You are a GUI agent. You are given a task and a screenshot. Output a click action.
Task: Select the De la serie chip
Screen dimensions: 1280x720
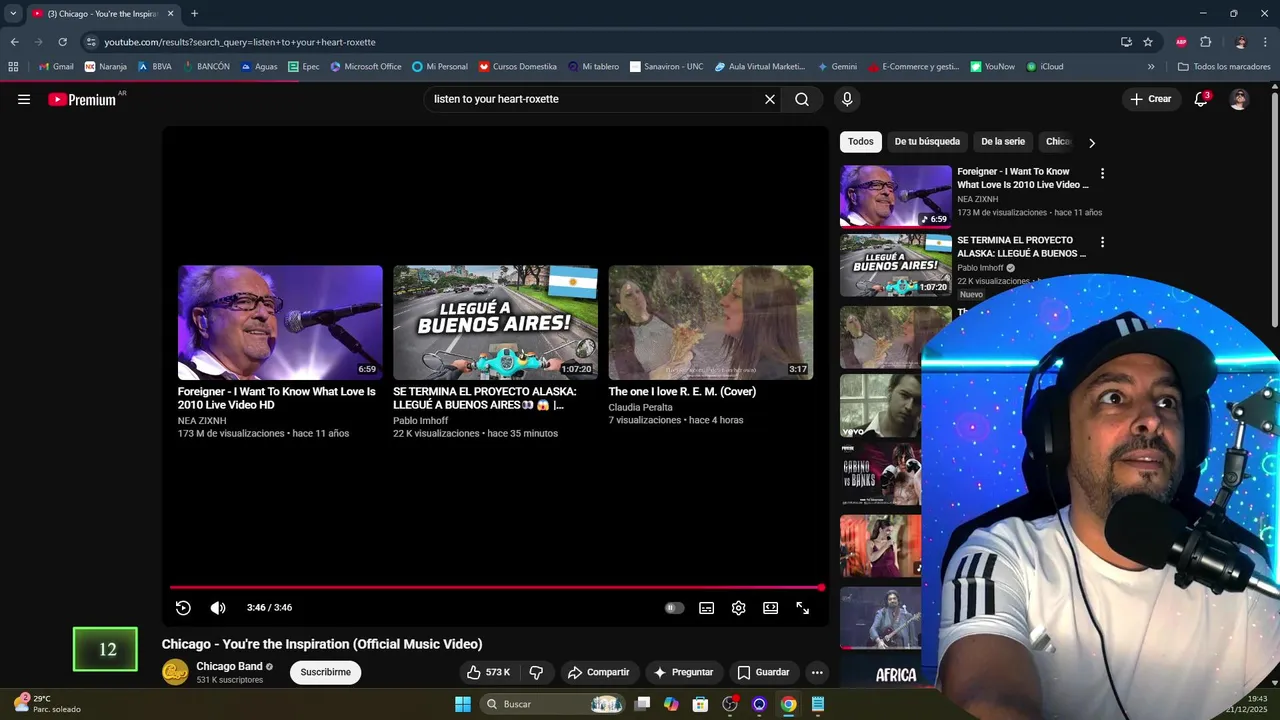[1003, 142]
